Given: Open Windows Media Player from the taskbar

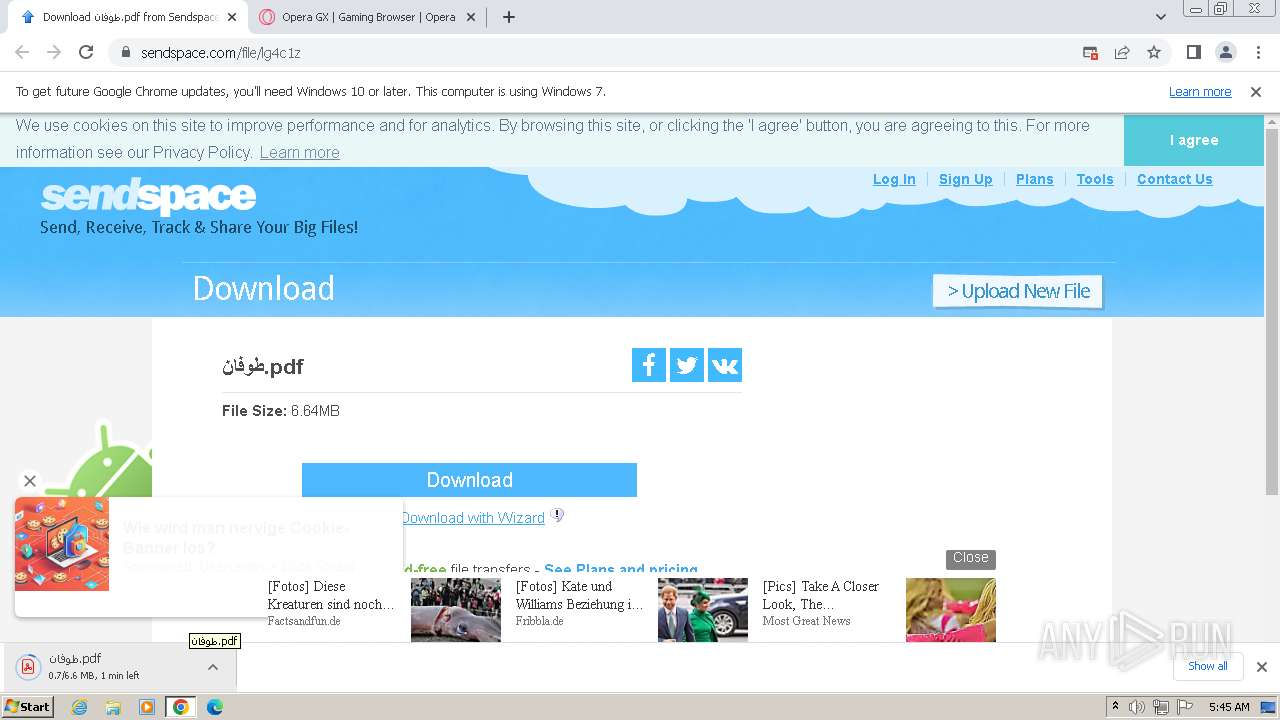Looking at the screenshot, I should click(x=147, y=707).
